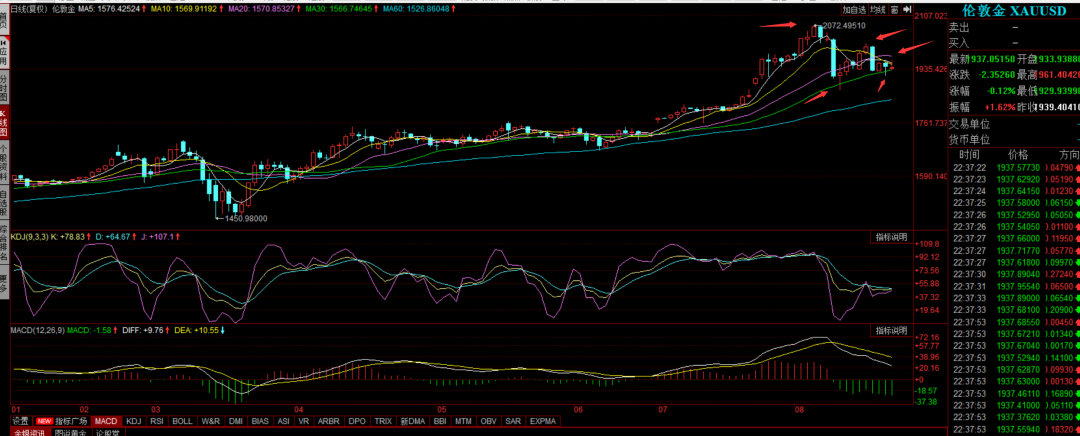Switch to the BOLL indicator tab
1080x436 pixels.
[183, 422]
